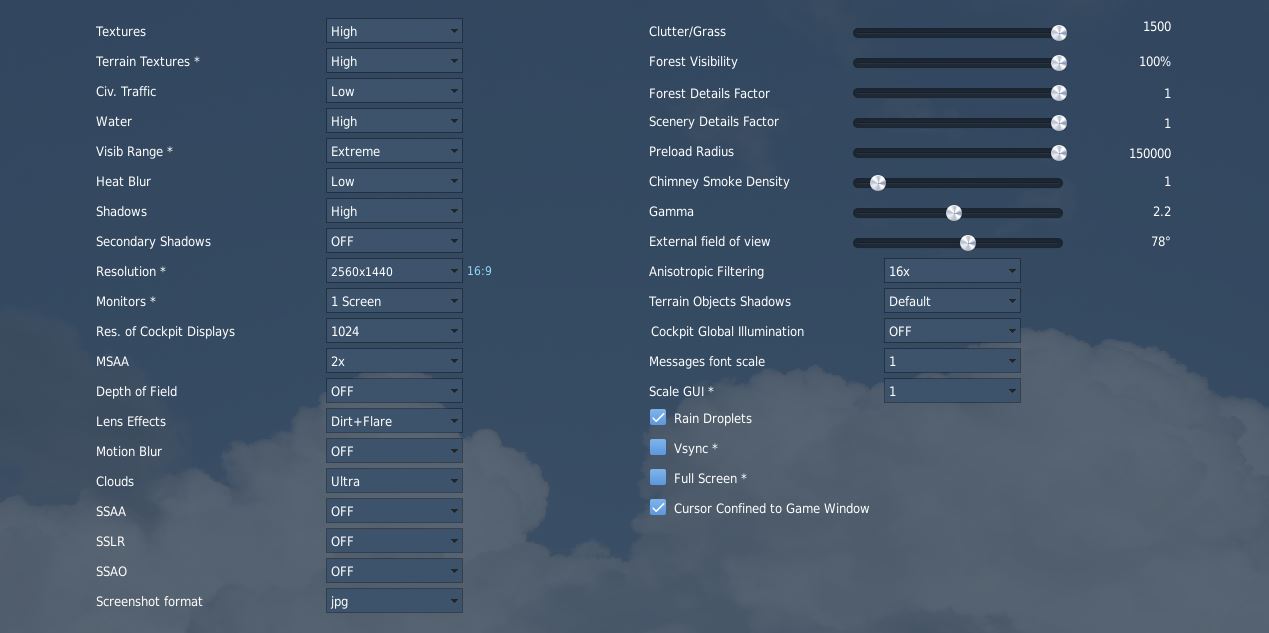Viewport: 1269px width, 633px height.
Task: Open the Clouds quality dropdown
Action: point(394,481)
